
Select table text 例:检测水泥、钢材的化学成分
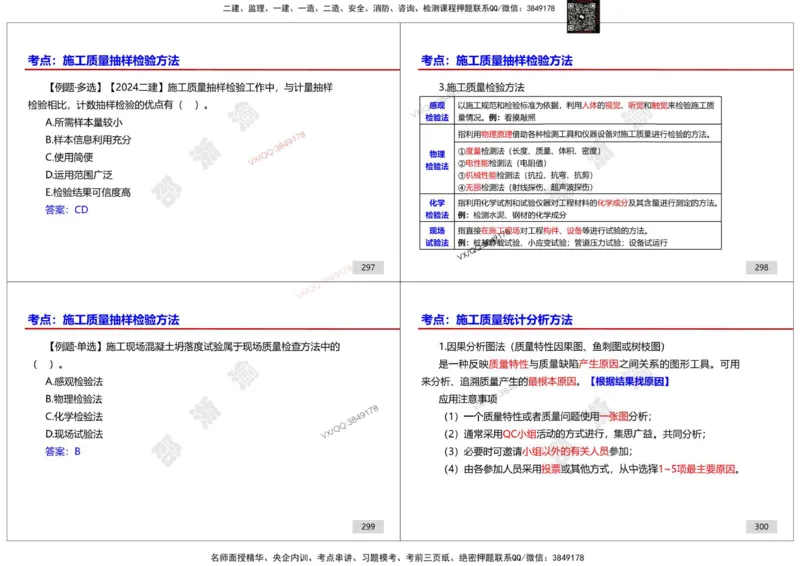point(512,215)
